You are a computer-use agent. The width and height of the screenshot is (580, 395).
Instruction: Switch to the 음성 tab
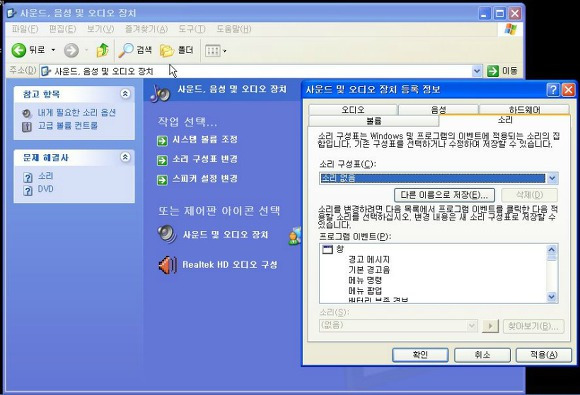[438, 110]
